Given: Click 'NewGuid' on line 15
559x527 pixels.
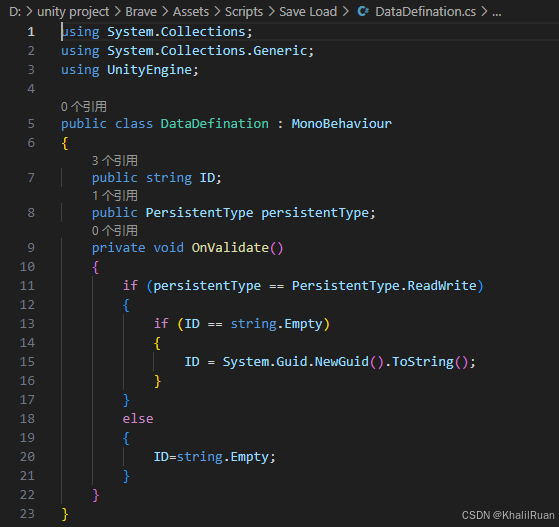Looking at the screenshot, I should (342, 362).
